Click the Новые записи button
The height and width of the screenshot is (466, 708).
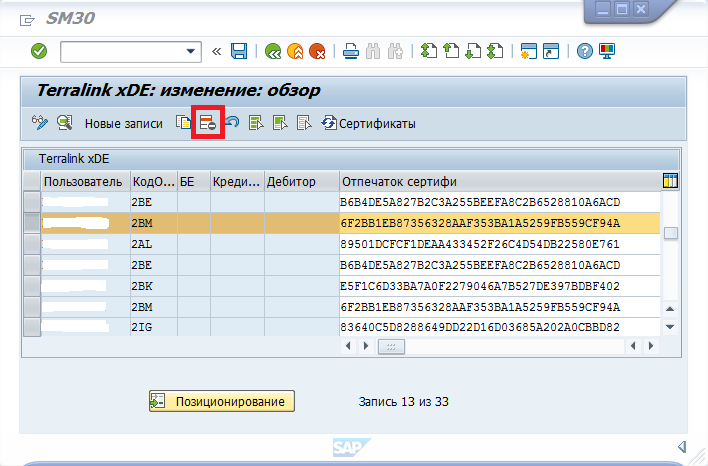click(x=123, y=124)
